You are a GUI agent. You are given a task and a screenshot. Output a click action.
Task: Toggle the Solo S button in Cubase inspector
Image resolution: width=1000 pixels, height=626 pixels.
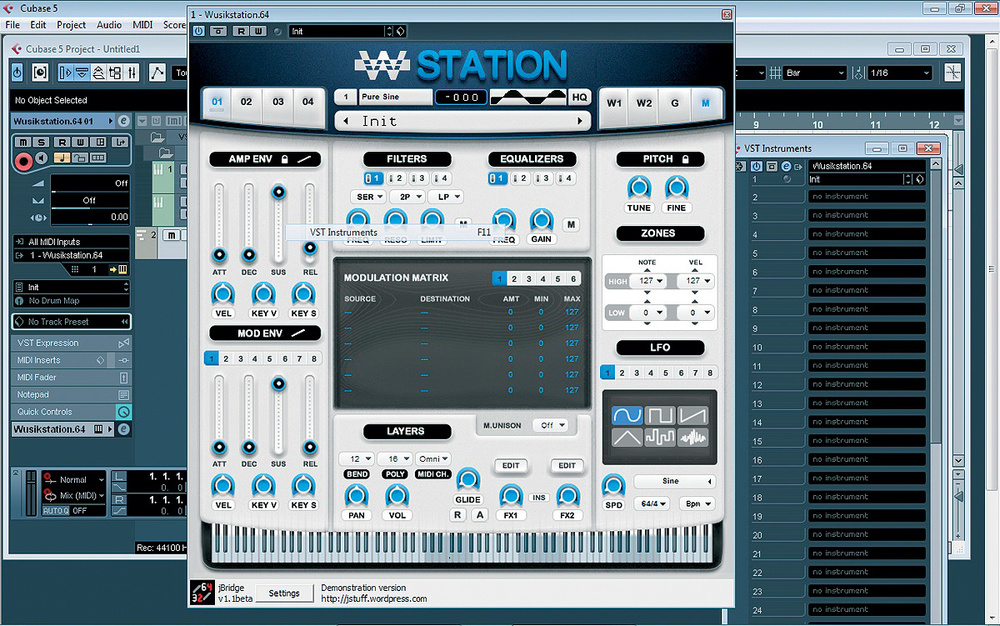(x=41, y=142)
